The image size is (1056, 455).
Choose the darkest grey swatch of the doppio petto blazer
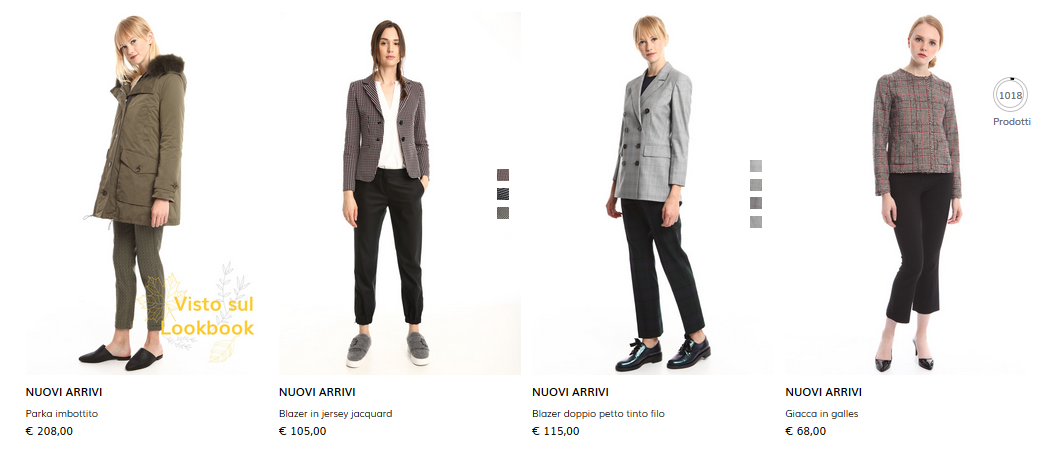point(756,203)
